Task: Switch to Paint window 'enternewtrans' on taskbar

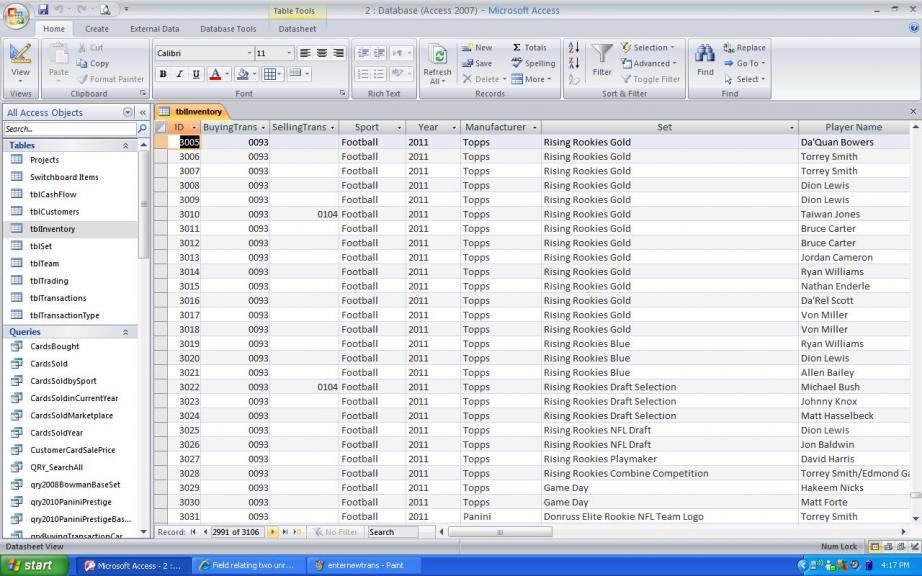Action: (365, 565)
